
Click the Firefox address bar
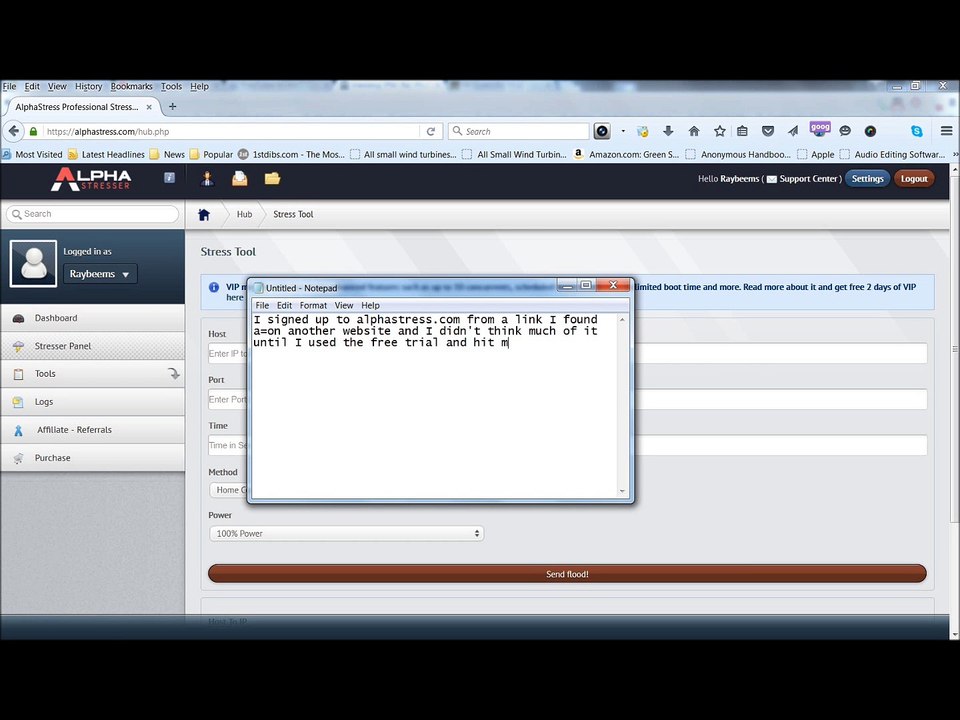click(x=233, y=131)
